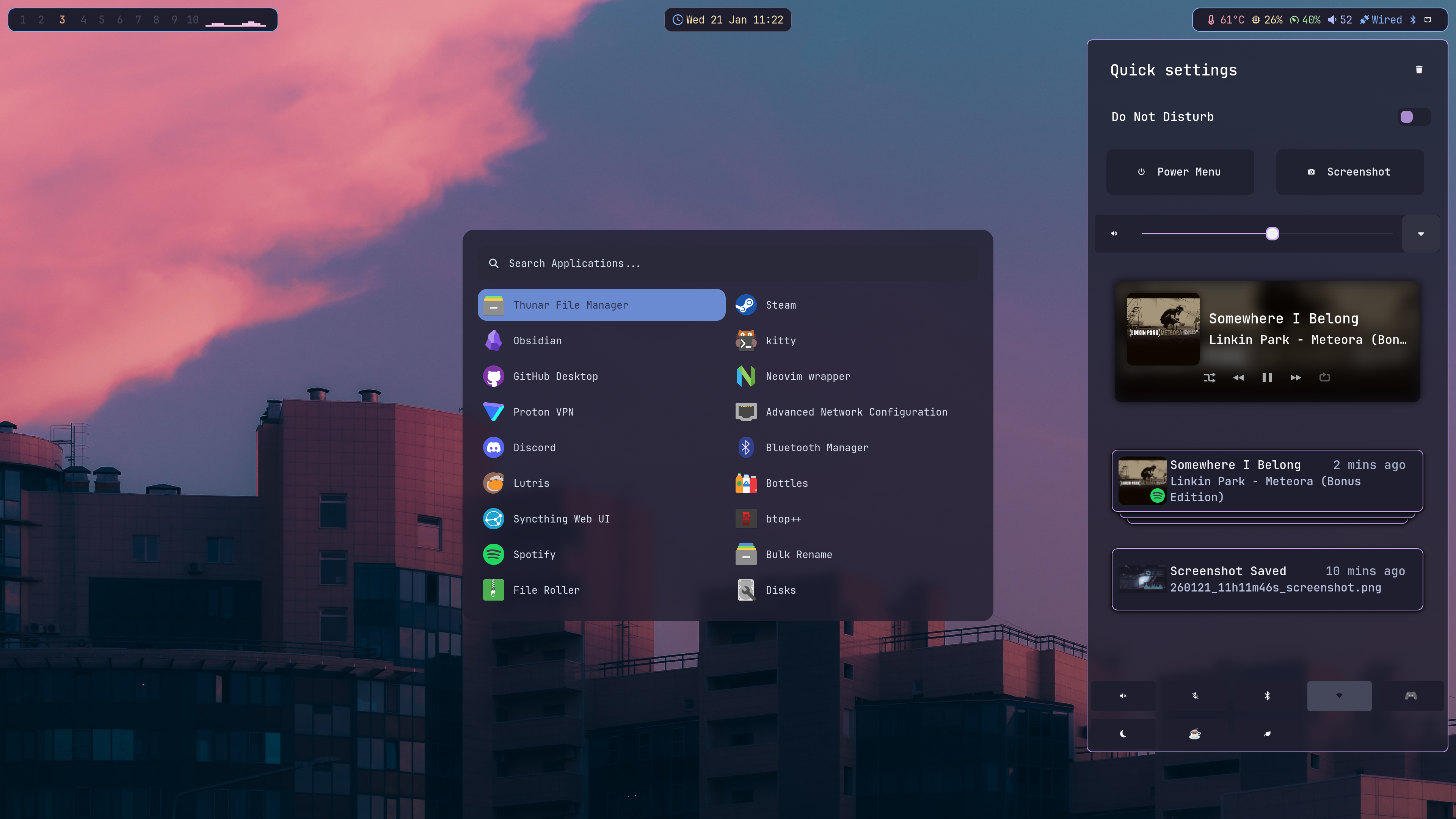Toggle game mode controller tile
Screen dimensions: 1456x819
point(1411,696)
